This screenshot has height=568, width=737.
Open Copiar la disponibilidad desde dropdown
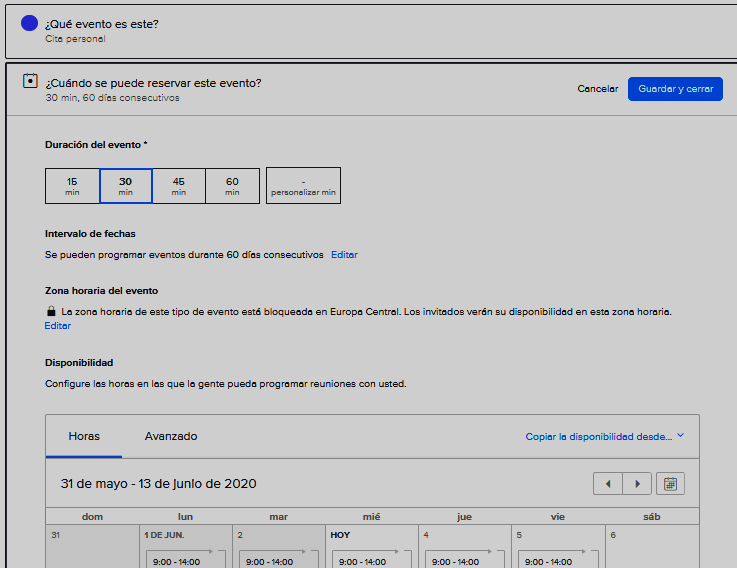point(604,437)
